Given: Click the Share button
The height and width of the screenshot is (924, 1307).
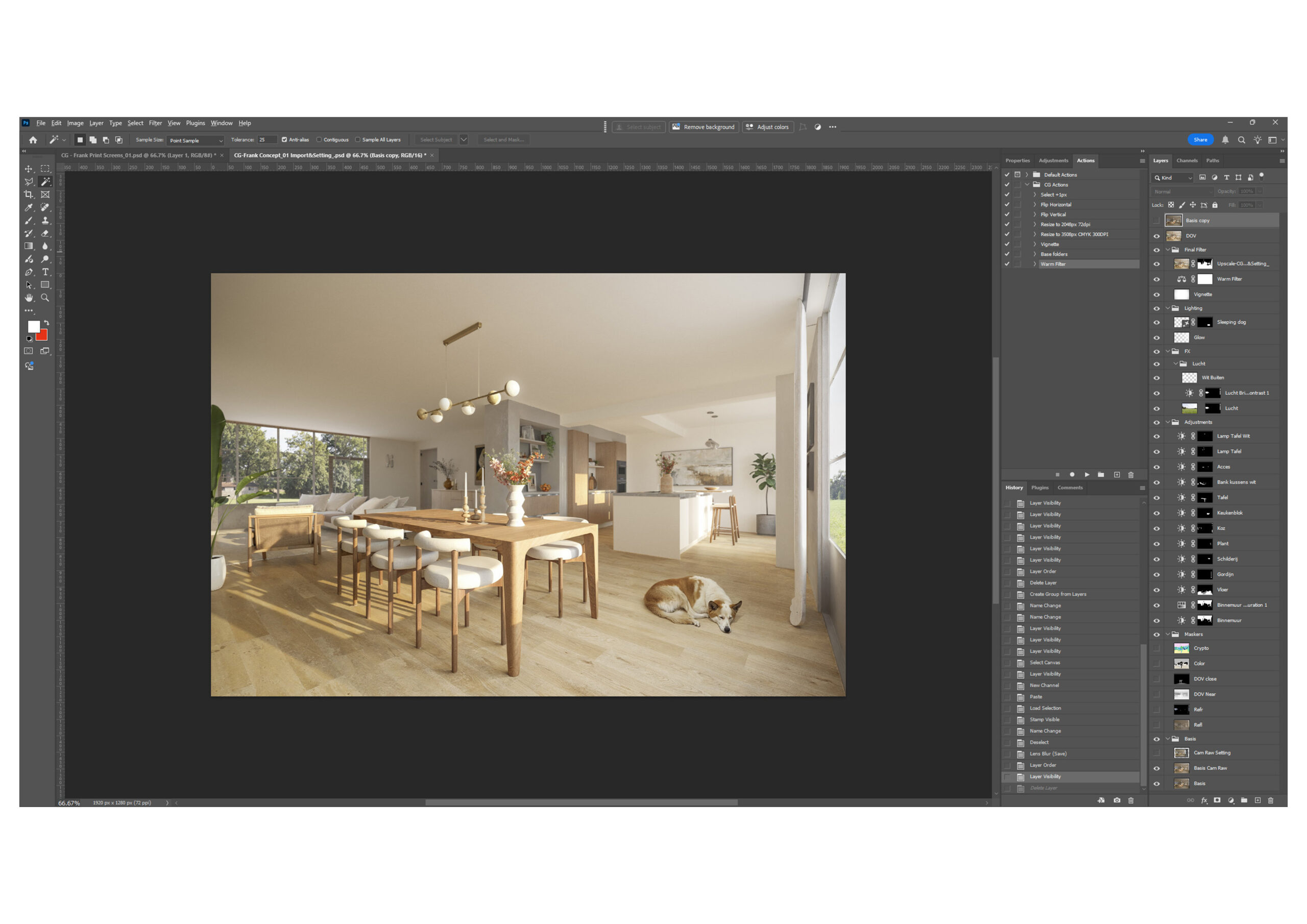Looking at the screenshot, I should [x=1200, y=140].
